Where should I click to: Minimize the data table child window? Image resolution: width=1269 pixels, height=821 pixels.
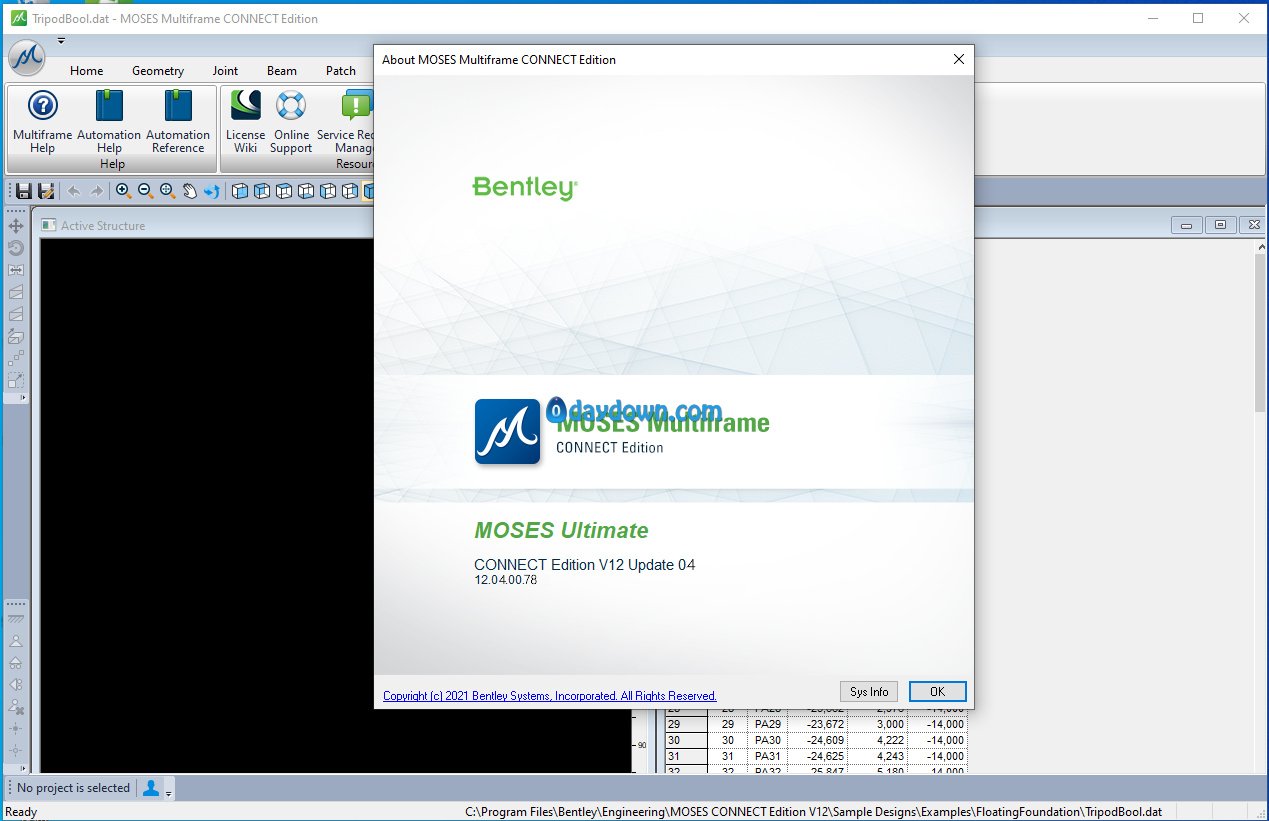point(1185,225)
